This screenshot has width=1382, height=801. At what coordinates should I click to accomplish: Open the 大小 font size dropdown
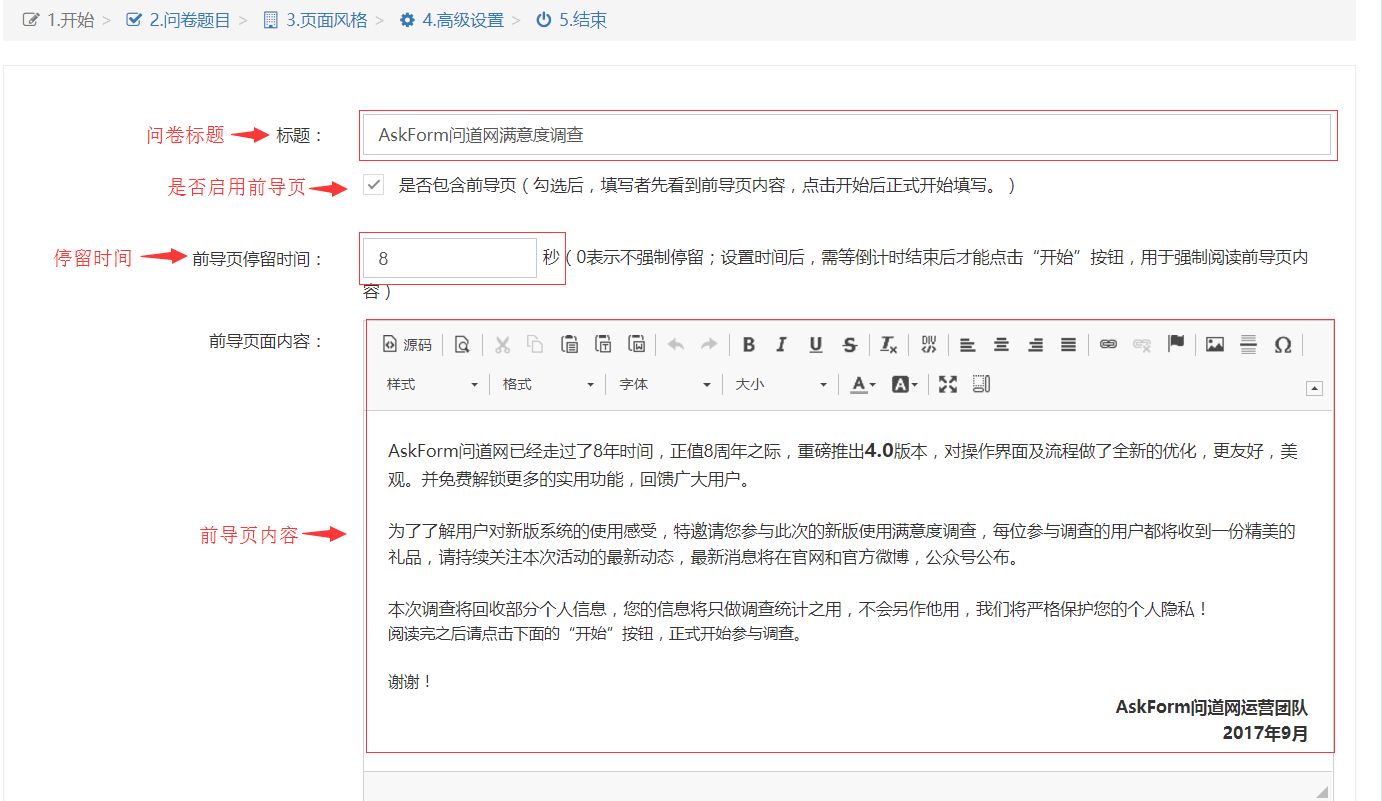click(x=781, y=384)
